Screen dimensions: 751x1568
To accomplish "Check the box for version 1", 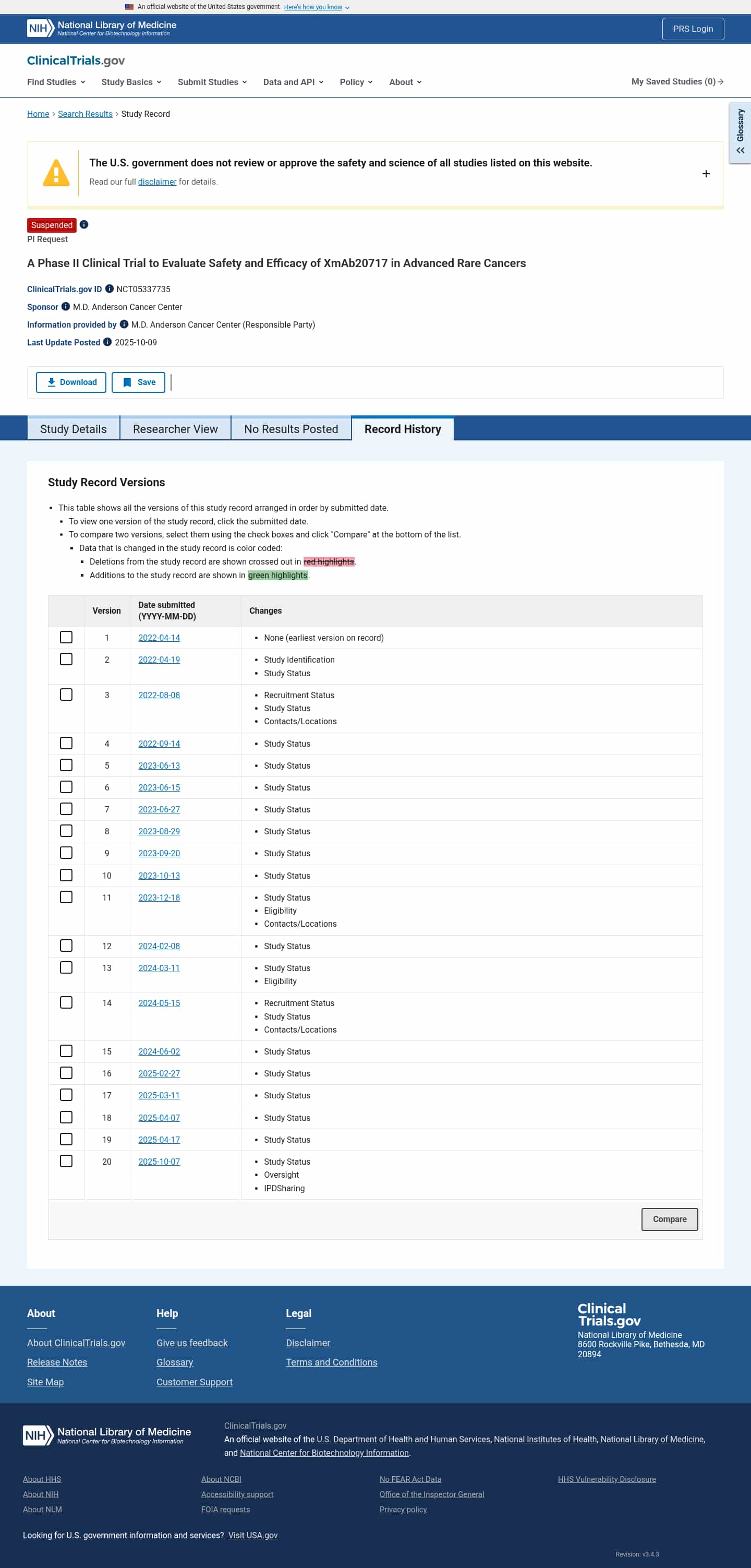I will click(66, 637).
